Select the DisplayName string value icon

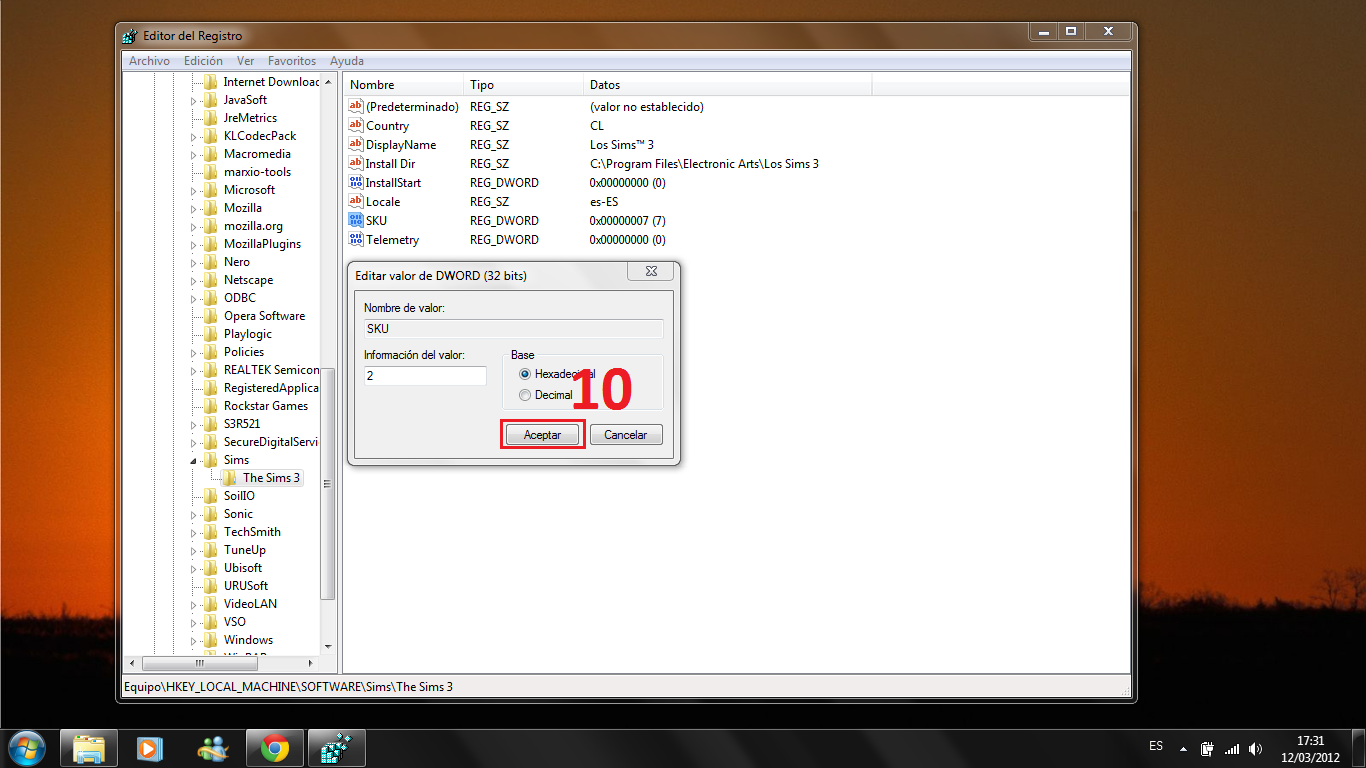(355, 144)
